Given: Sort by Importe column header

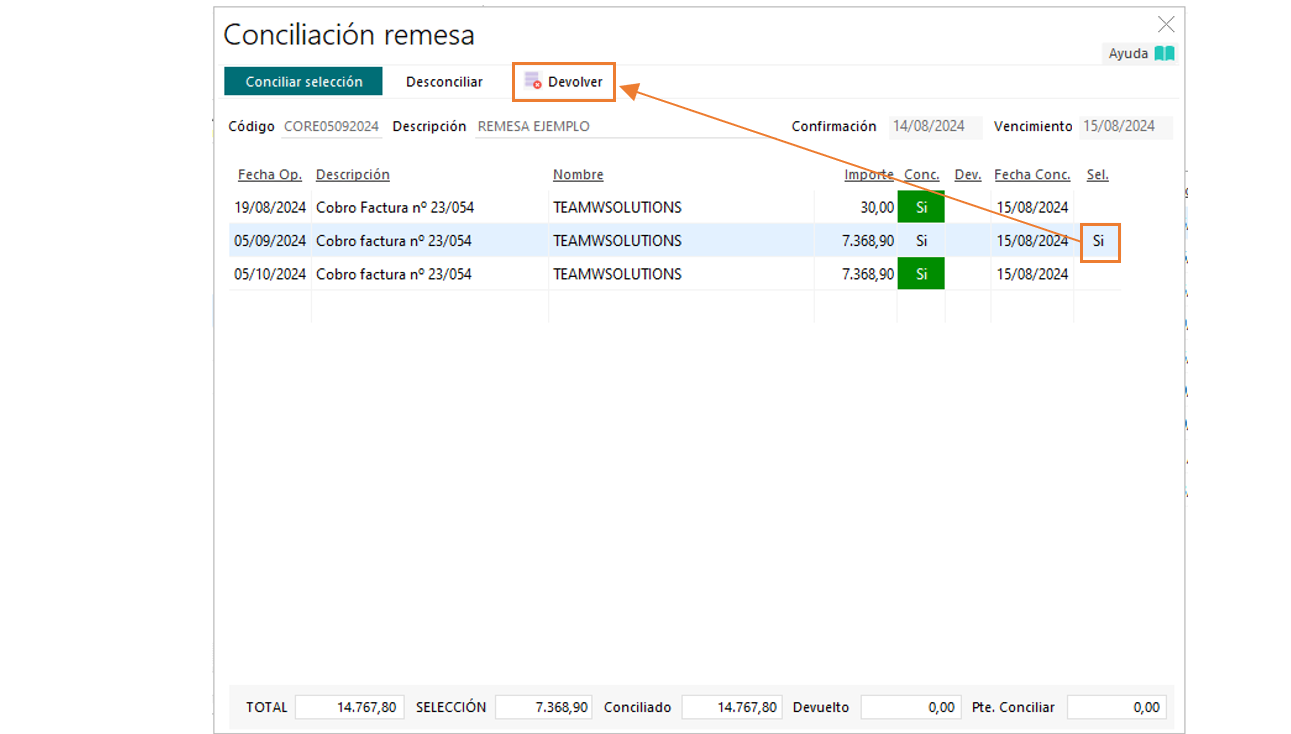Looking at the screenshot, I should [x=869, y=175].
